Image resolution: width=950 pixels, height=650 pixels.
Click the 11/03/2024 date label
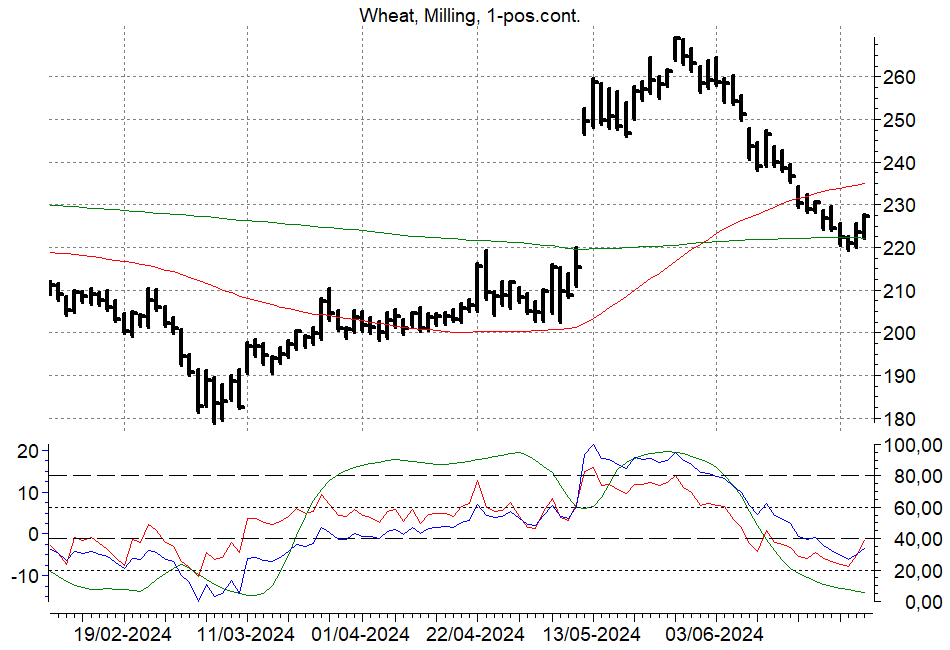[x=247, y=635]
